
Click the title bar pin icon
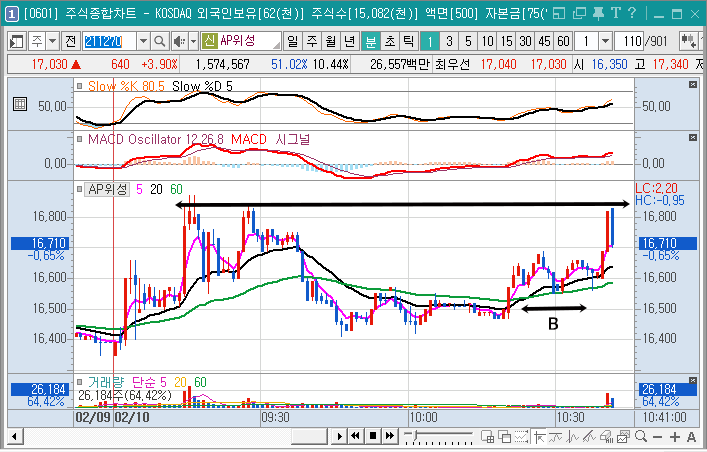coord(598,14)
